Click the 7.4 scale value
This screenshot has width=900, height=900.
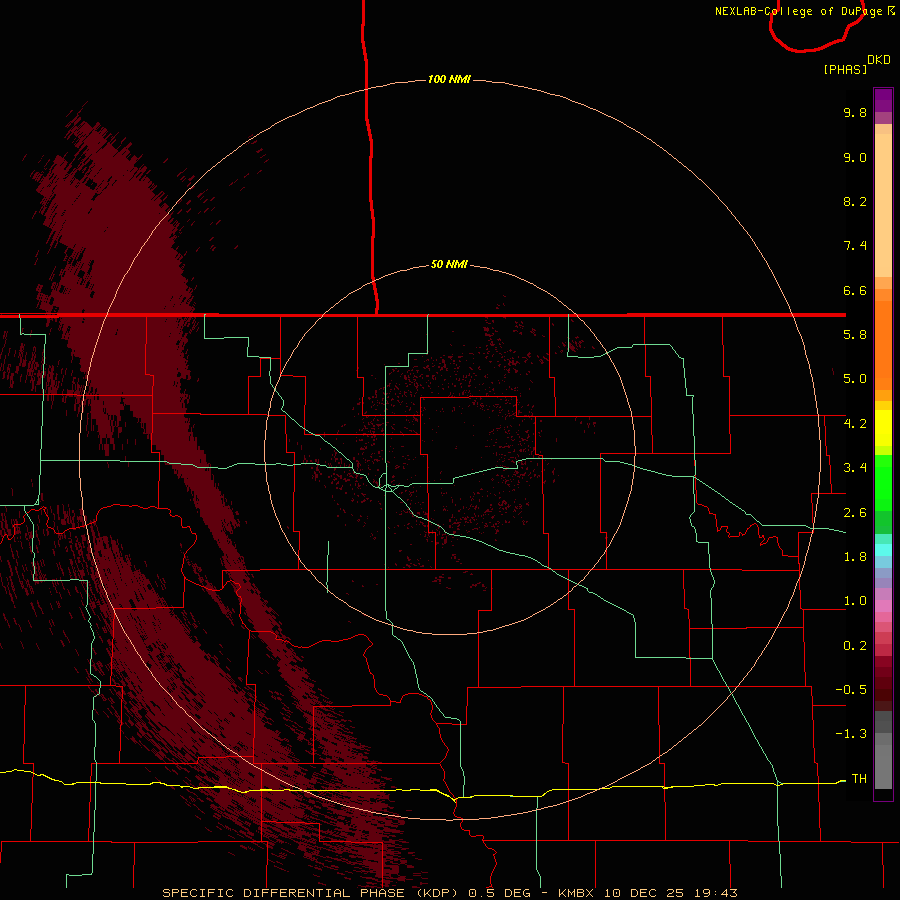tap(855, 246)
